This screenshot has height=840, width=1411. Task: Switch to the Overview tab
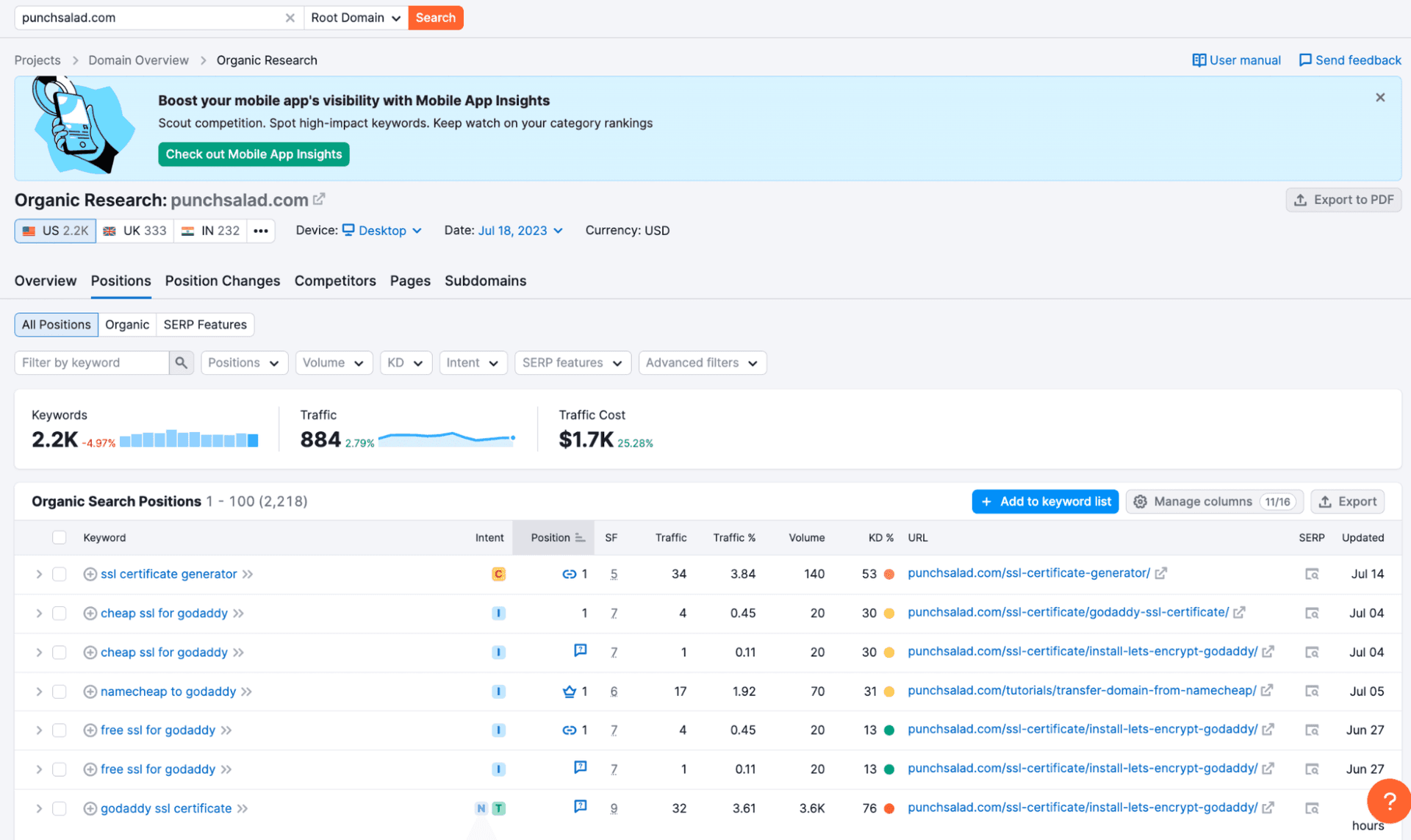point(46,281)
